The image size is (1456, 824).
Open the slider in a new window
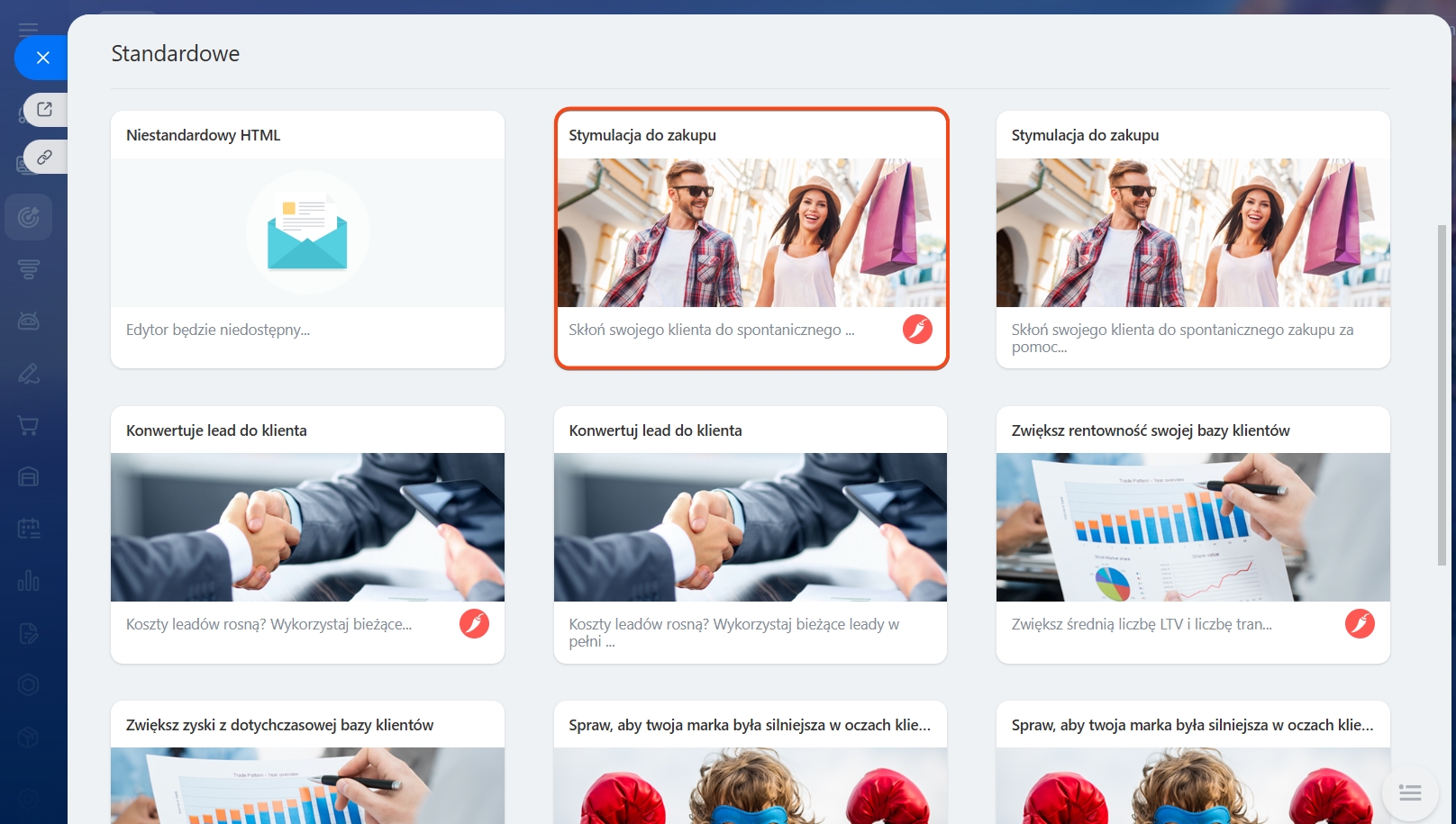[x=44, y=110]
